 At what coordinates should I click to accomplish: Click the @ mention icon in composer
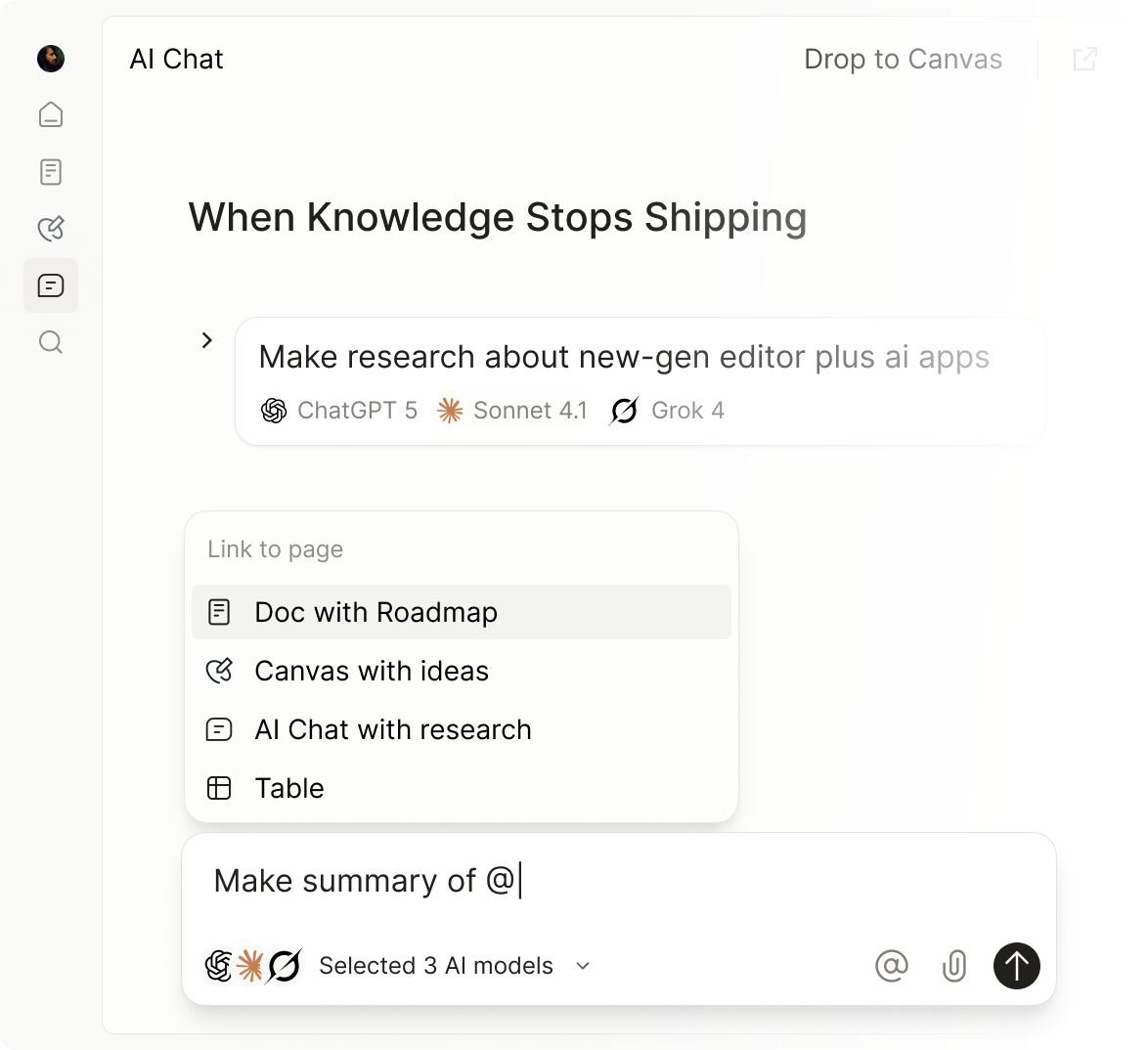pyautogui.click(x=892, y=966)
